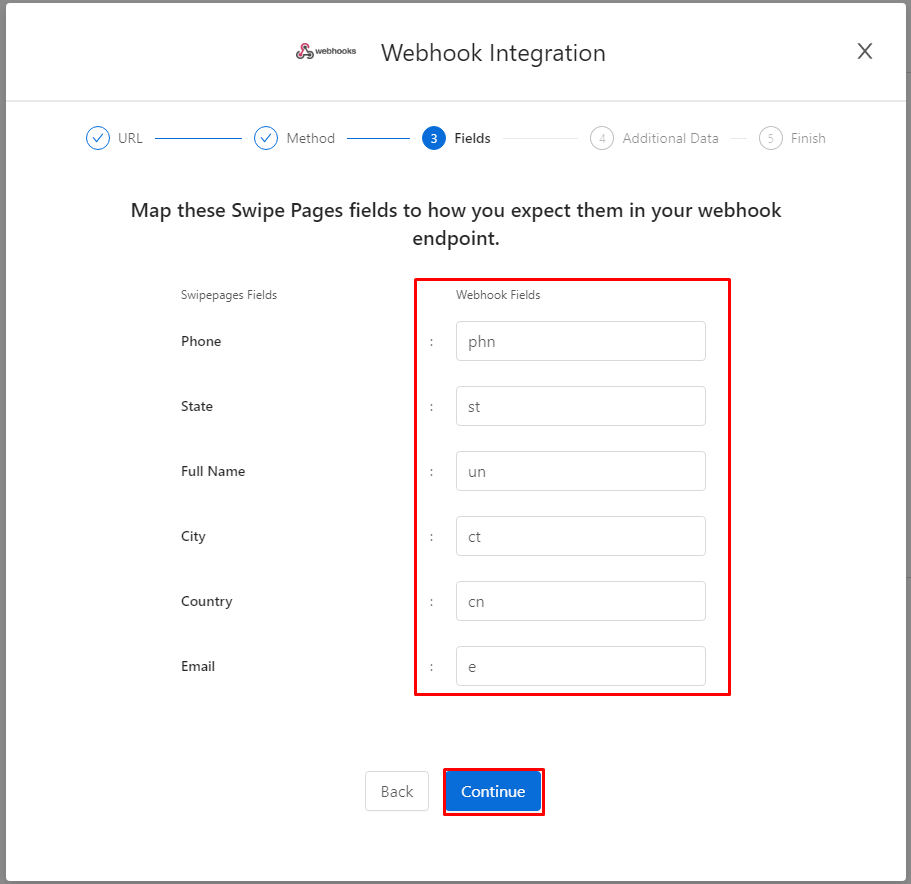Click the Method step label
This screenshot has height=884, width=911.
(311, 138)
